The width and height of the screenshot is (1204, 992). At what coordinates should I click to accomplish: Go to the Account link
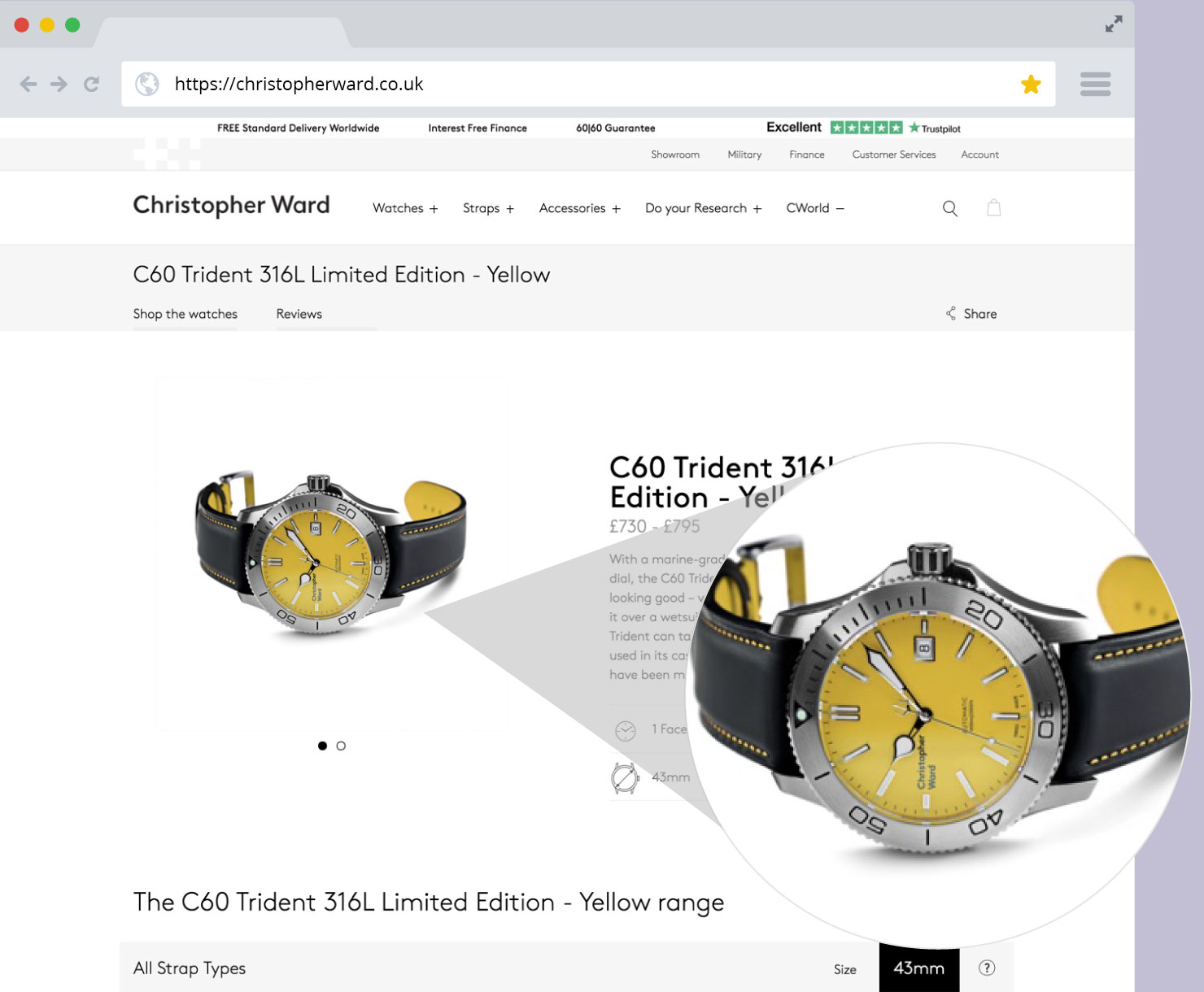click(x=979, y=154)
